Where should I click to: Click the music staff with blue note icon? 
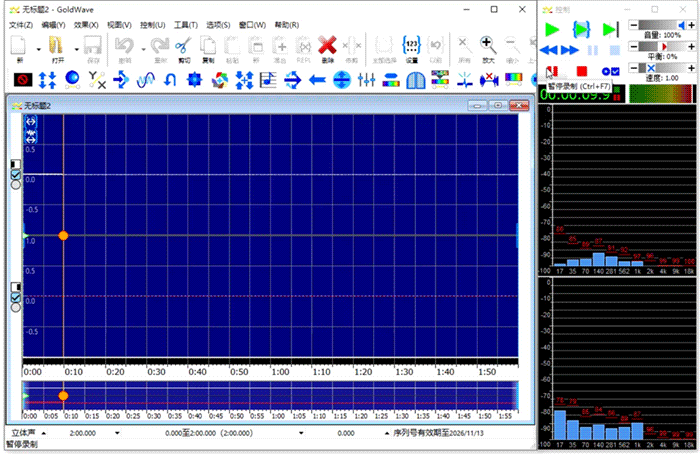coord(268,80)
